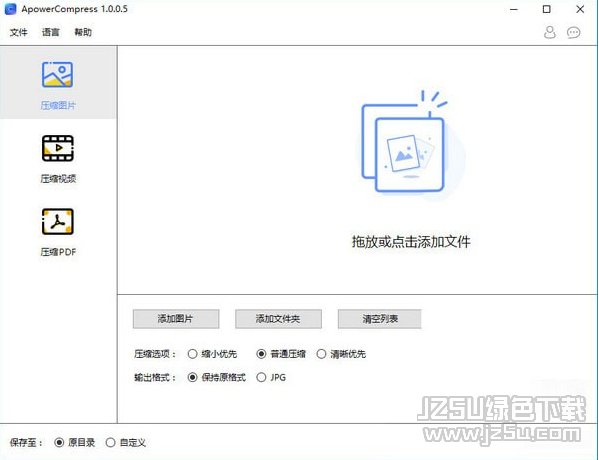Image resolution: width=599 pixels, height=460 pixels.
Task: Click the drop-zone image illustration to add files
Action: (x=411, y=145)
